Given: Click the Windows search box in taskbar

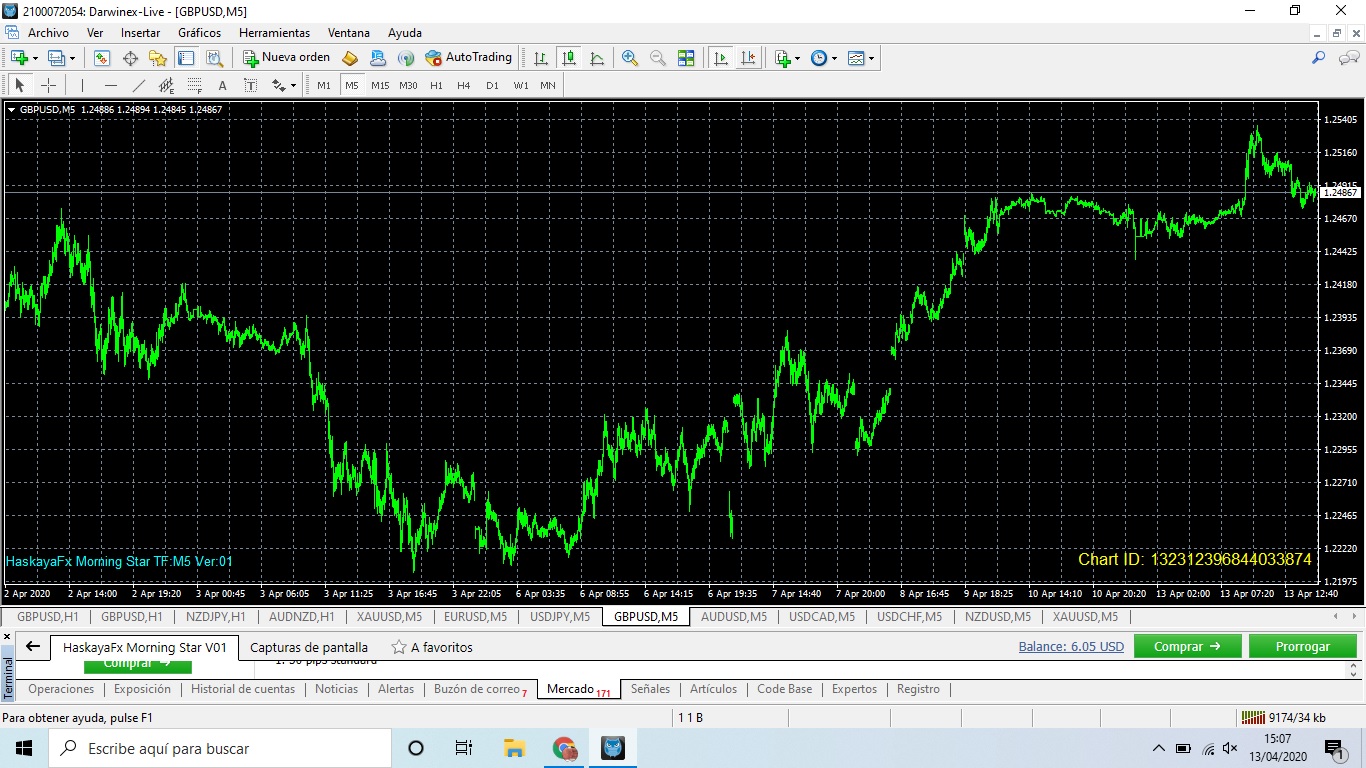Looking at the screenshot, I should tap(220, 748).
